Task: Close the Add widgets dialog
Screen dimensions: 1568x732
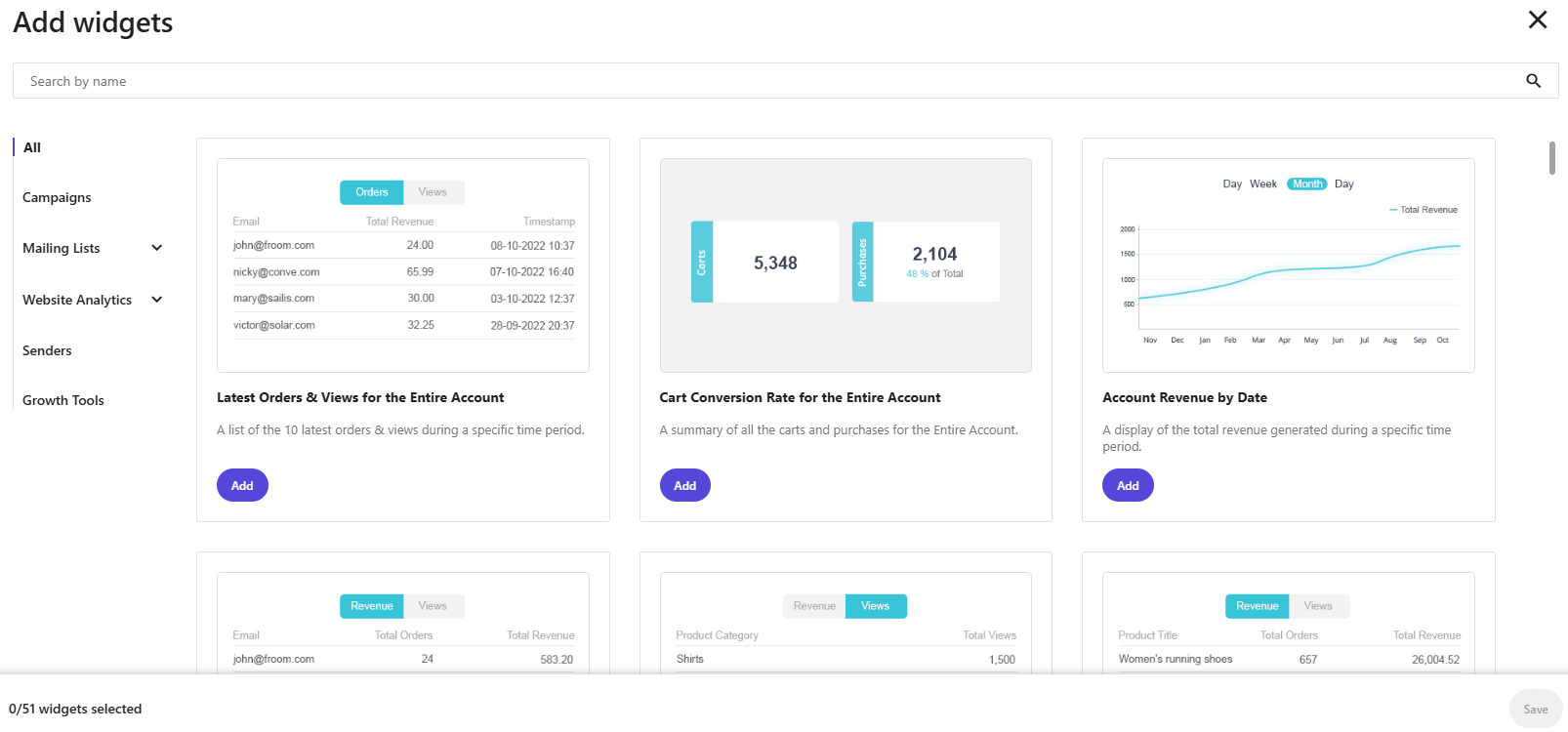Action: click(x=1537, y=20)
